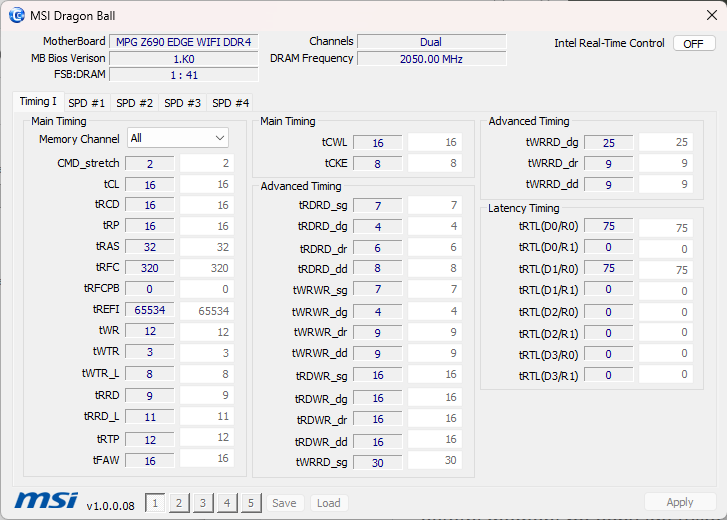
Task: Open the SPD #3 tab
Action: [x=183, y=103]
